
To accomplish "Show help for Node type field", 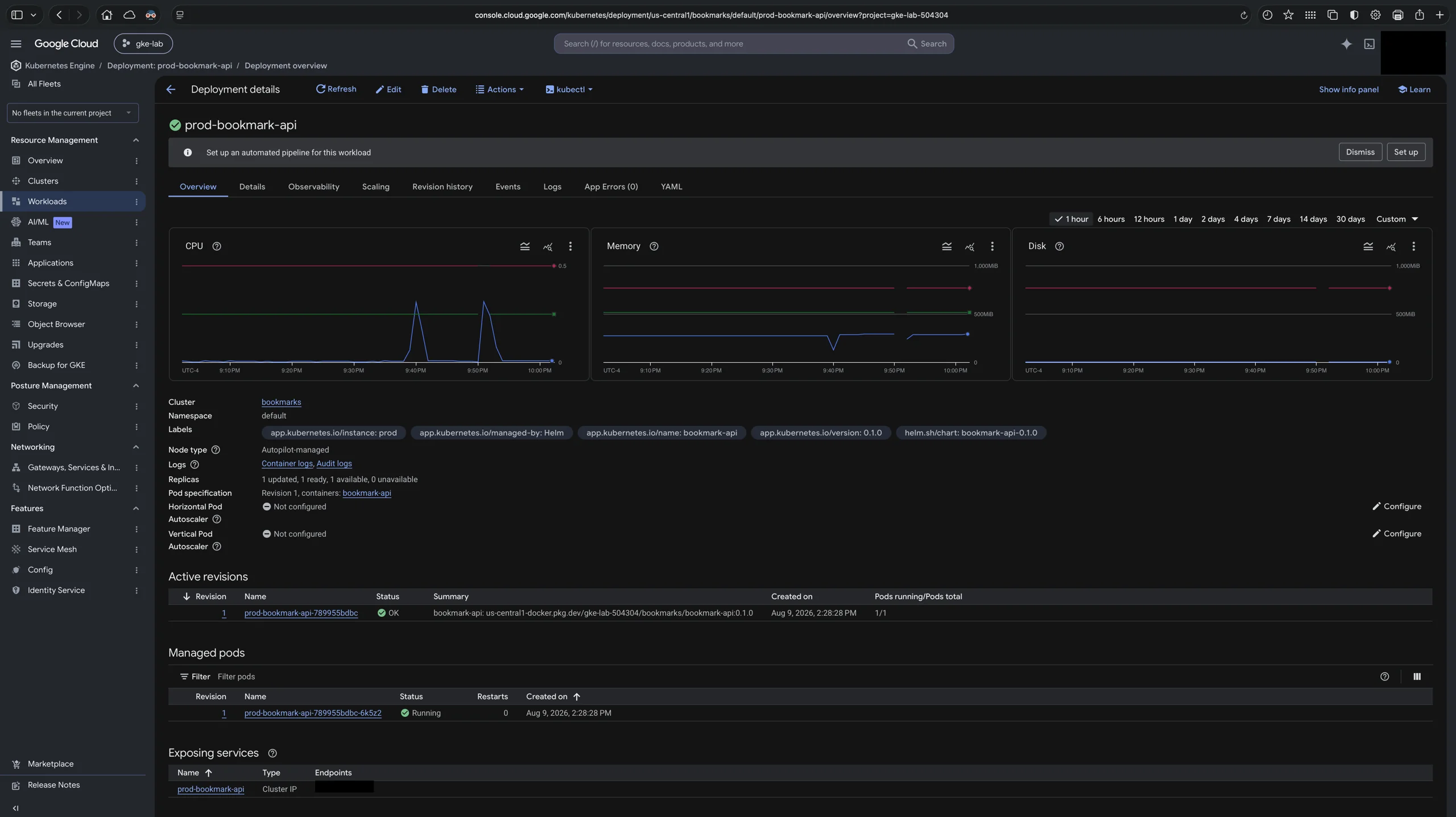I will click(216, 450).
